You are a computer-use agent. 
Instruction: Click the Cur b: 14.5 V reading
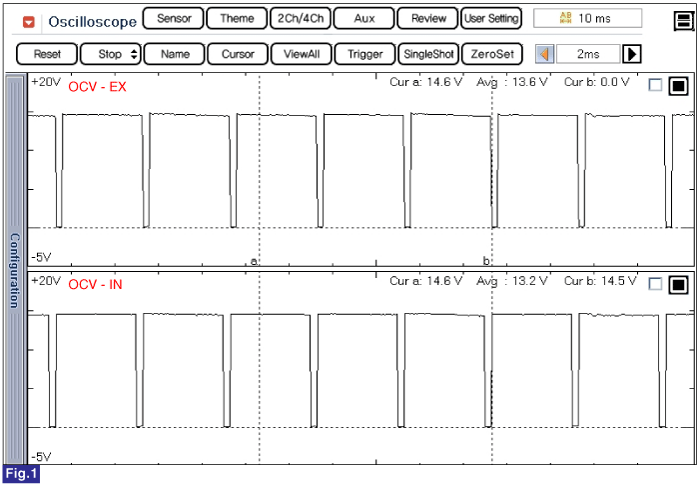tap(600, 281)
